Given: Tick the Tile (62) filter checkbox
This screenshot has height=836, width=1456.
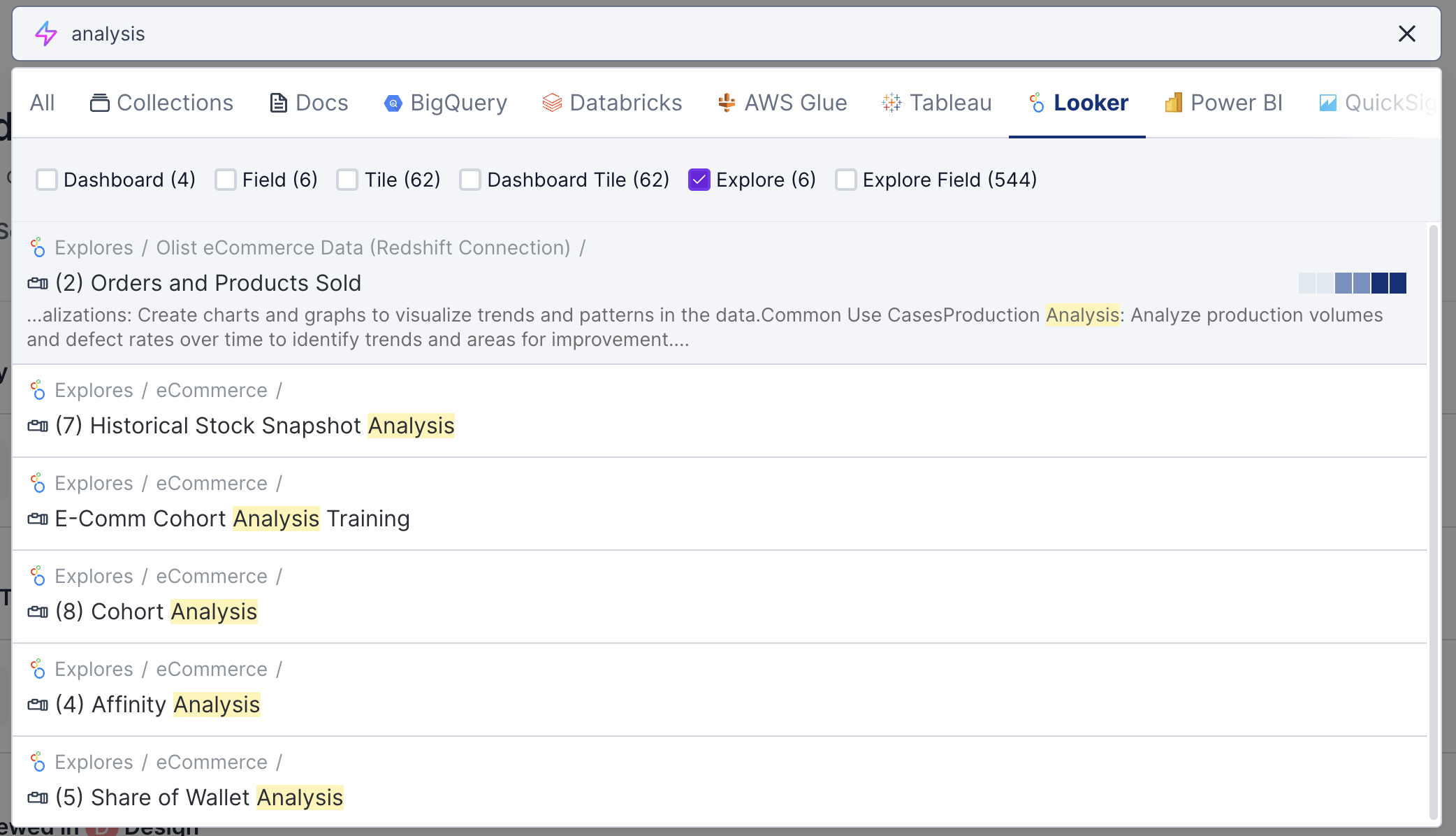Looking at the screenshot, I should point(347,180).
